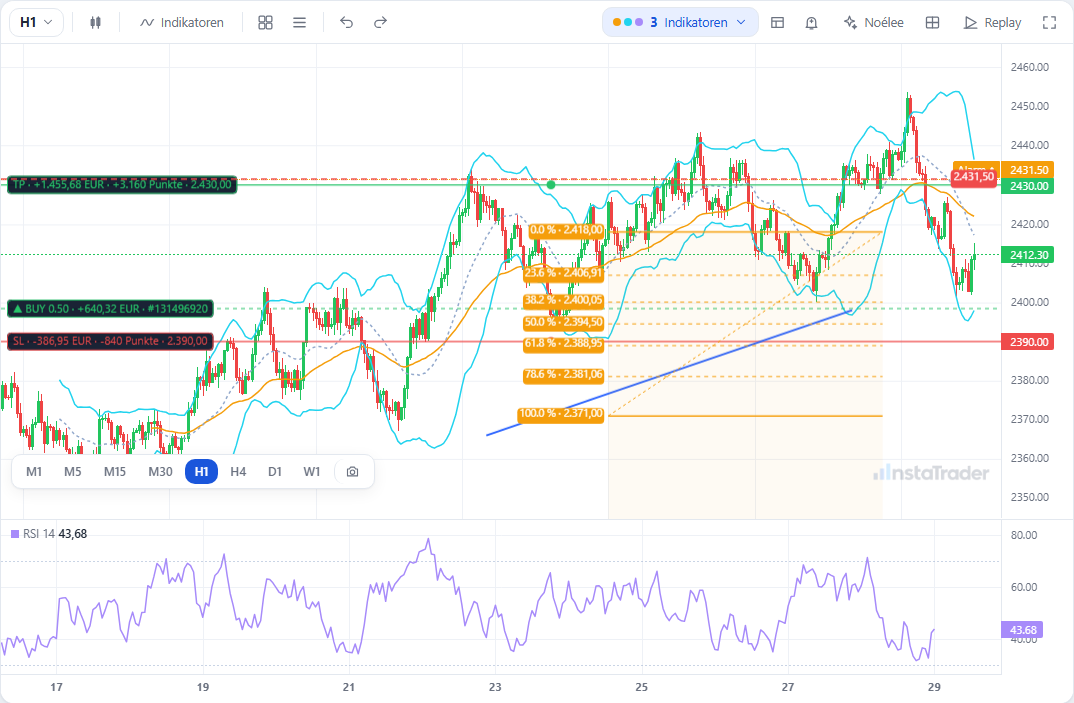Select the H1 timeframe button
1074x703 pixels.
tap(201, 471)
